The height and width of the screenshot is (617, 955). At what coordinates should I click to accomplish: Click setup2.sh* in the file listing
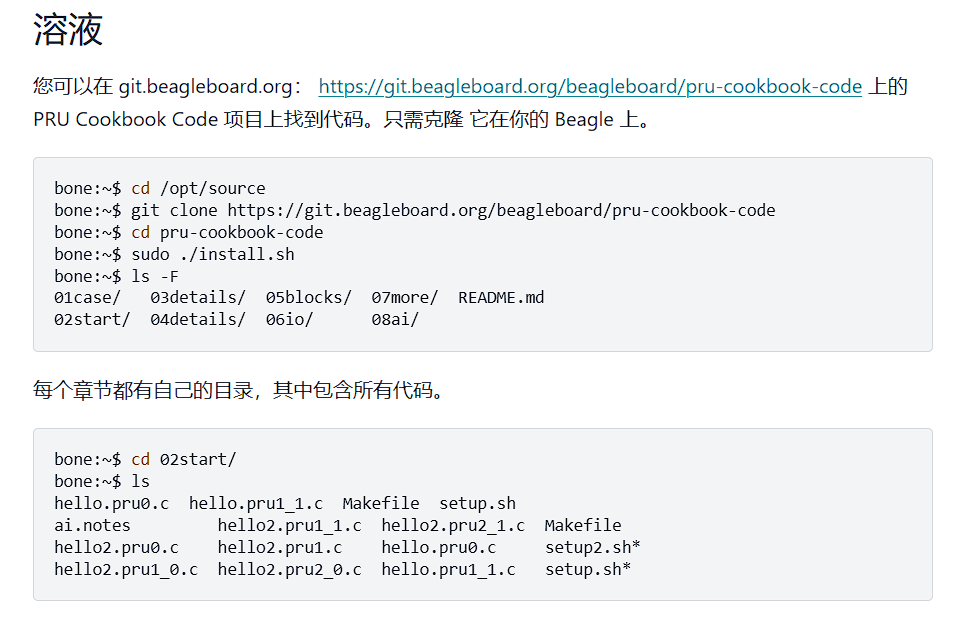point(593,547)
